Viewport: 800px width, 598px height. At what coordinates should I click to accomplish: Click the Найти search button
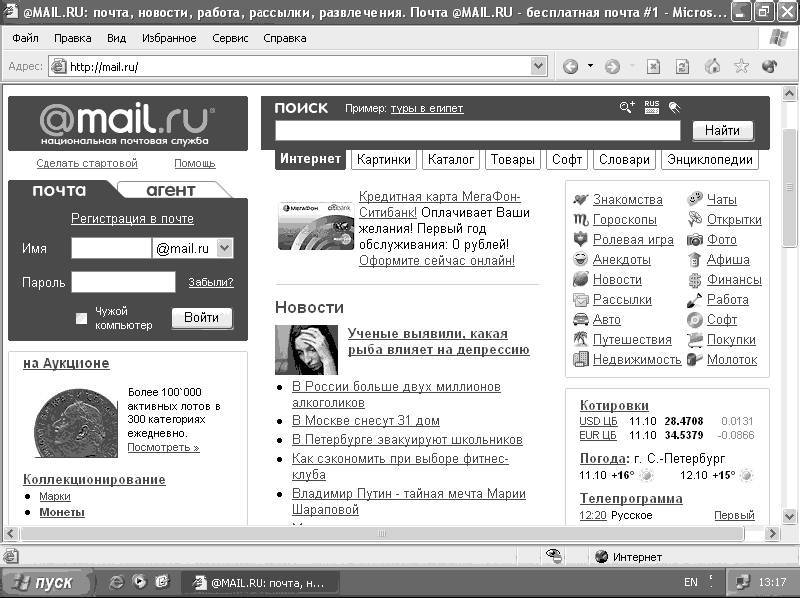(x=722, y=131)
